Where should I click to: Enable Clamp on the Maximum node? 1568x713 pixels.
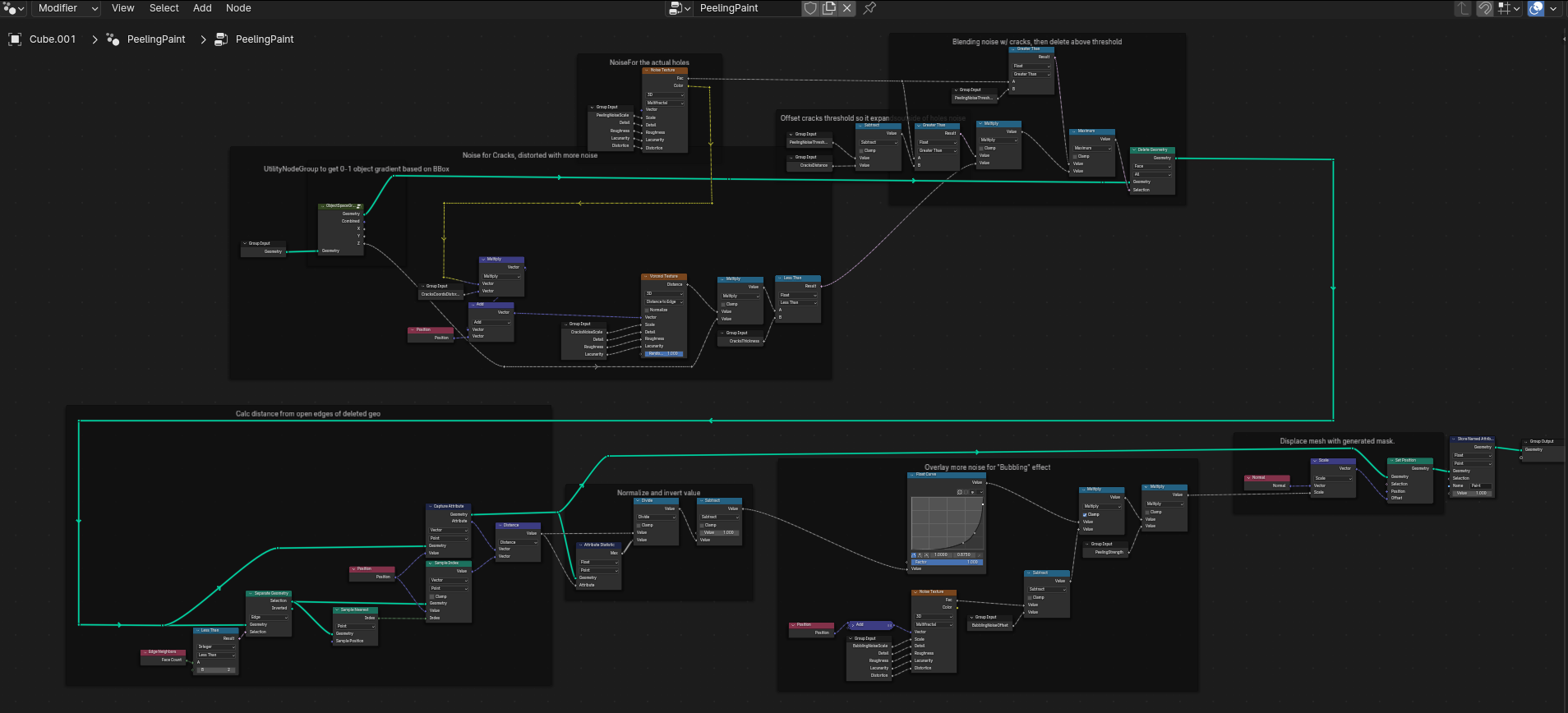pos(1075,157)
